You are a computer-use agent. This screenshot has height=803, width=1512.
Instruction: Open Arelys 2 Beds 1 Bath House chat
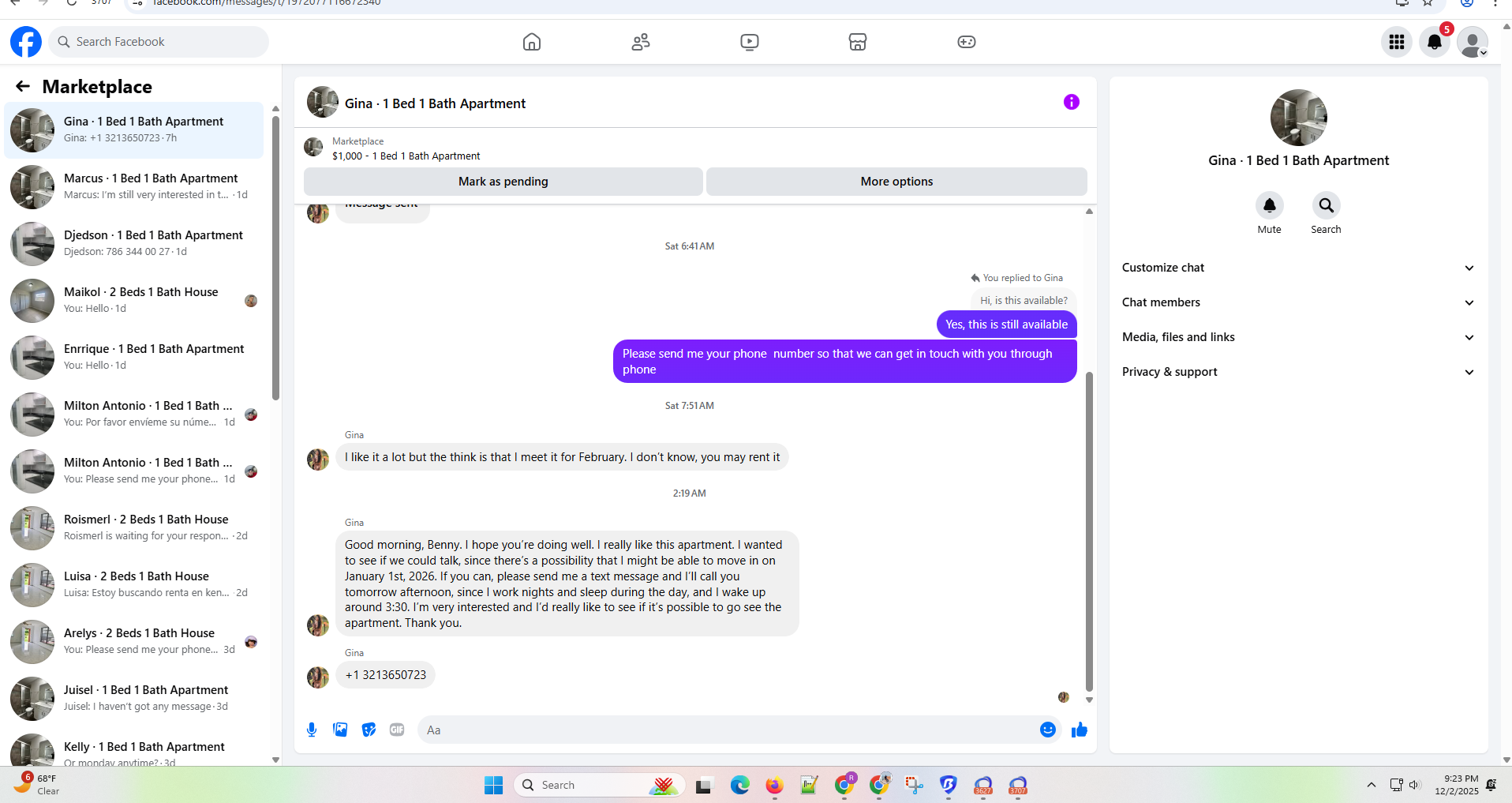pos(134,642)
